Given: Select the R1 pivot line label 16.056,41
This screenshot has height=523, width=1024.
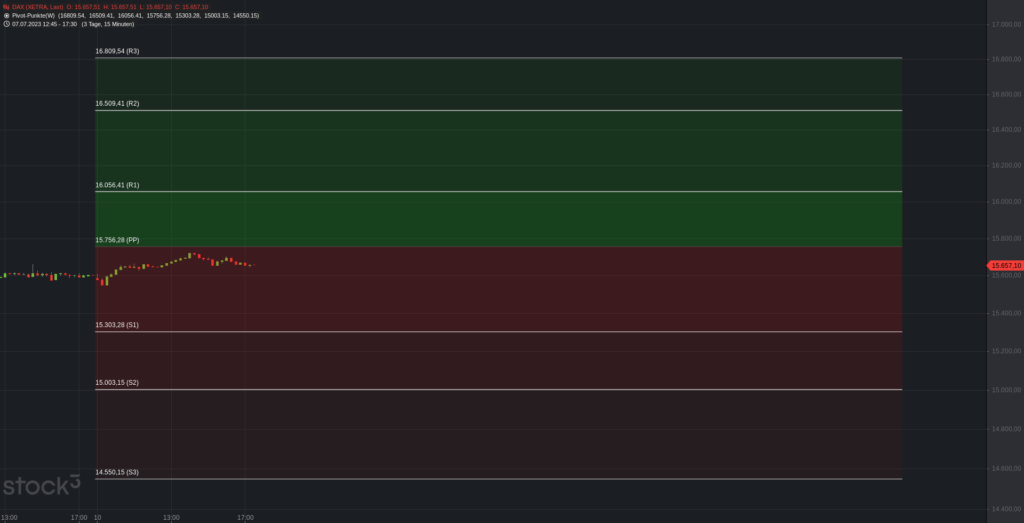Looking at the screenshot, I should pyautogui.click(x=117, y=185).
